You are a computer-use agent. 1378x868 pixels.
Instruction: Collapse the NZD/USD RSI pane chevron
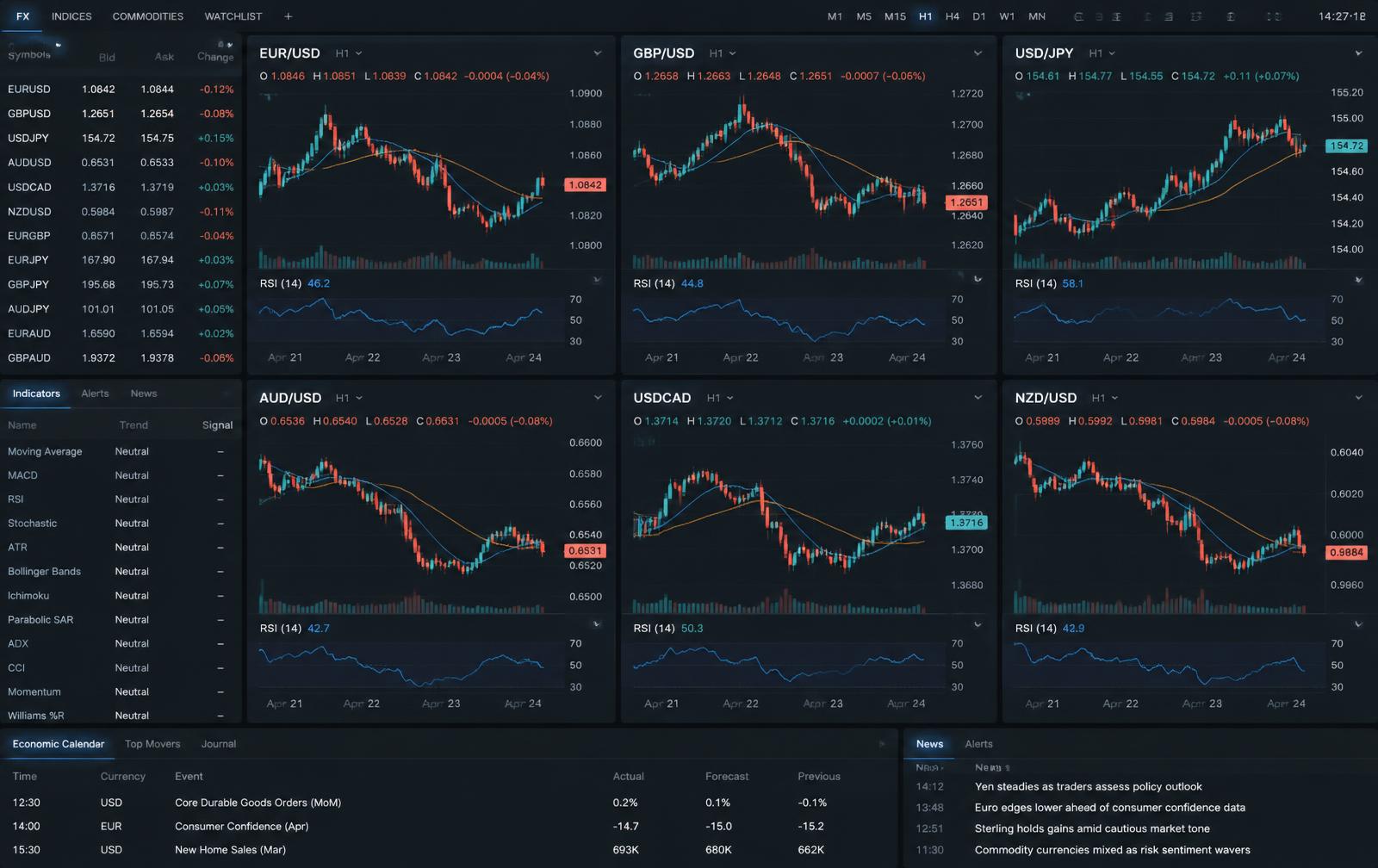coord(1358,624)
